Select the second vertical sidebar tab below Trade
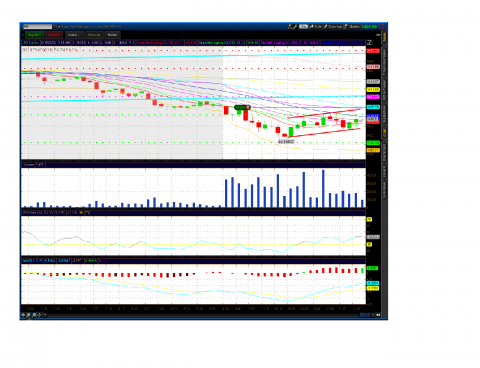This screenshot has width=480, height=368. [384, 62]
